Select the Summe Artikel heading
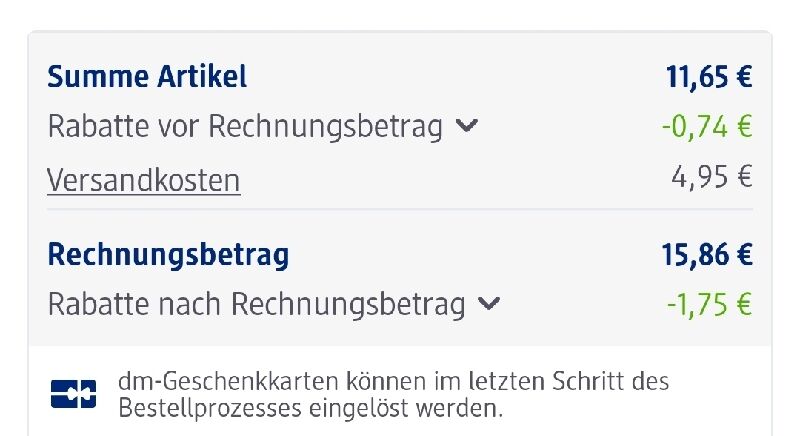 pyautogui.click(x=147, y=76)
